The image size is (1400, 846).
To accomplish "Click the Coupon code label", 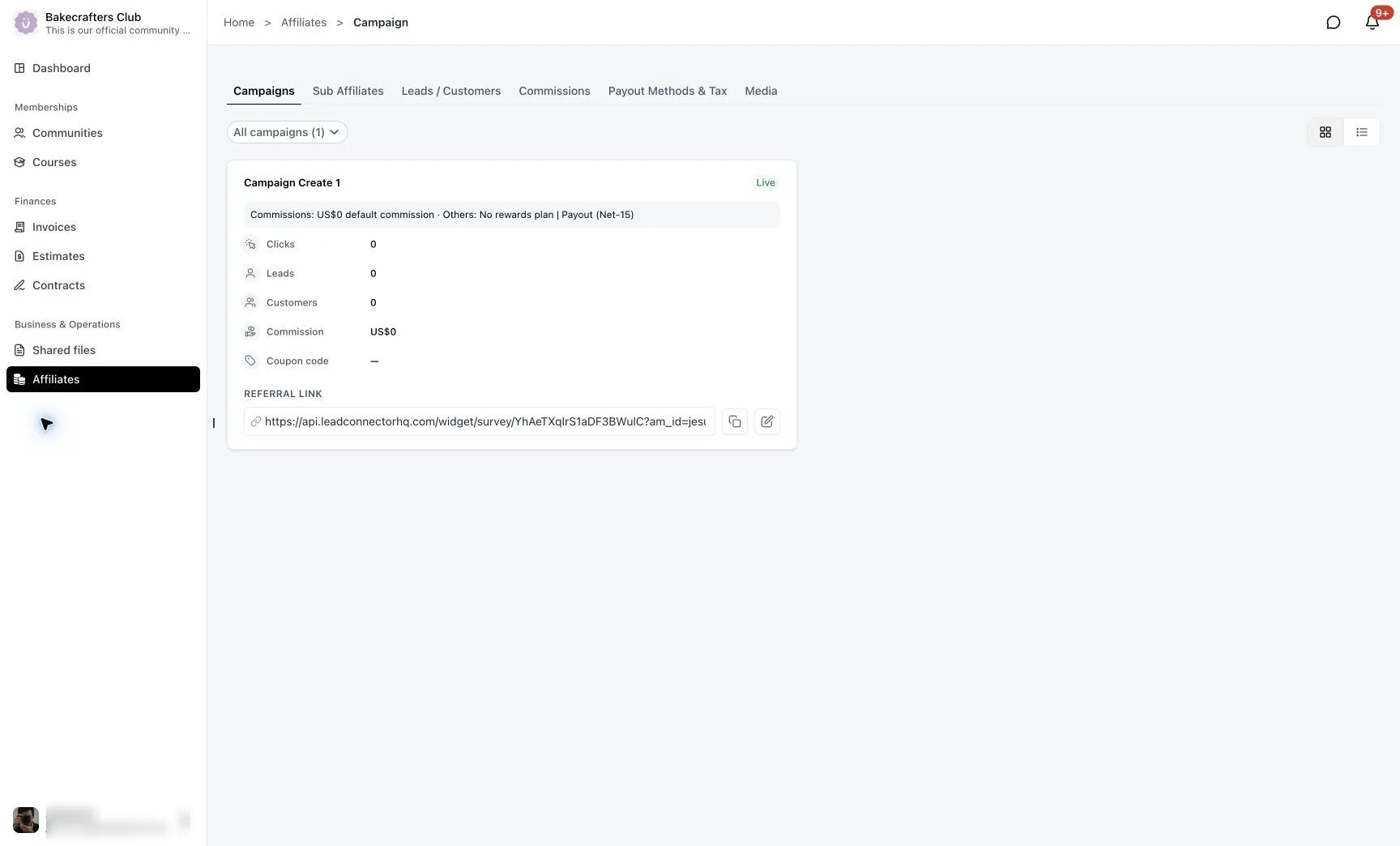I will click(297, 361).
